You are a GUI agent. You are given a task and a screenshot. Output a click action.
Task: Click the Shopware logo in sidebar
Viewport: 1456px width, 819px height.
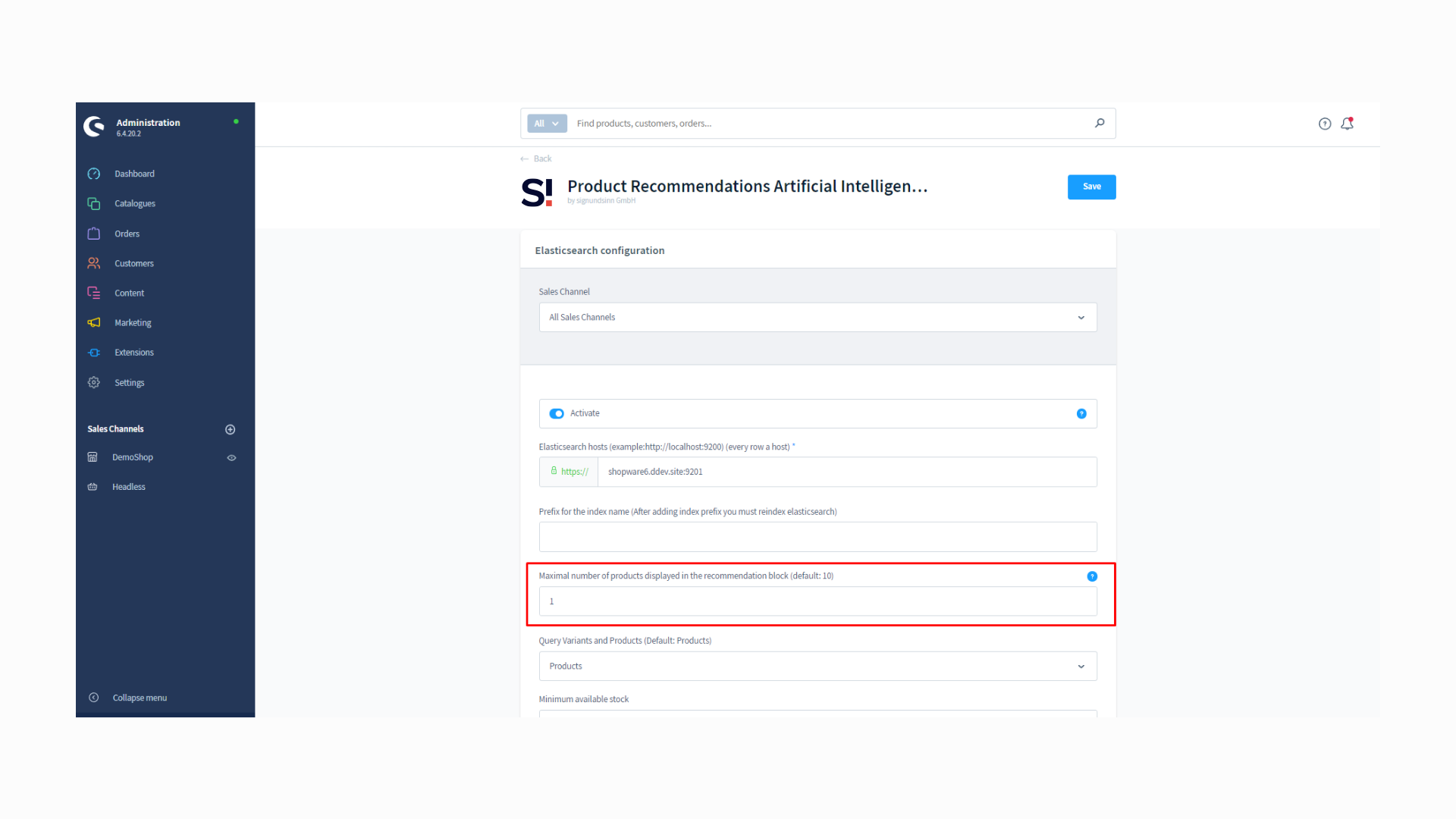pos(95,127)
